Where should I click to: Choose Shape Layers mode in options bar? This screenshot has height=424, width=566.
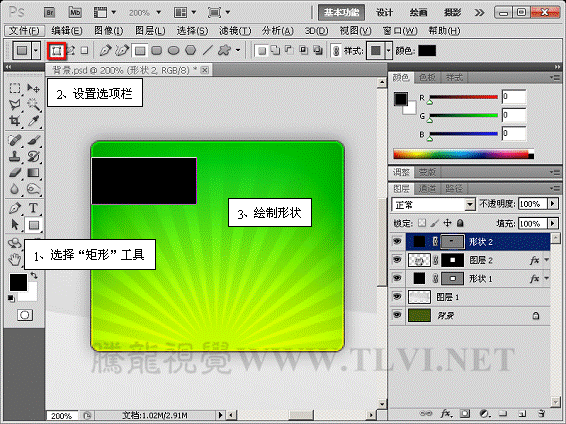(x=56, y=51)
